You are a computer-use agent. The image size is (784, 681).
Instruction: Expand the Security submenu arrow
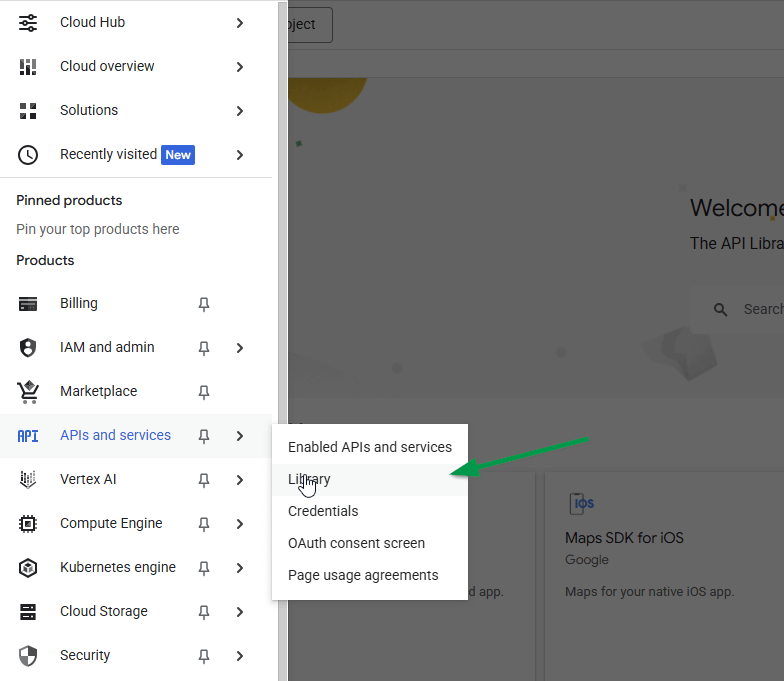240,656
